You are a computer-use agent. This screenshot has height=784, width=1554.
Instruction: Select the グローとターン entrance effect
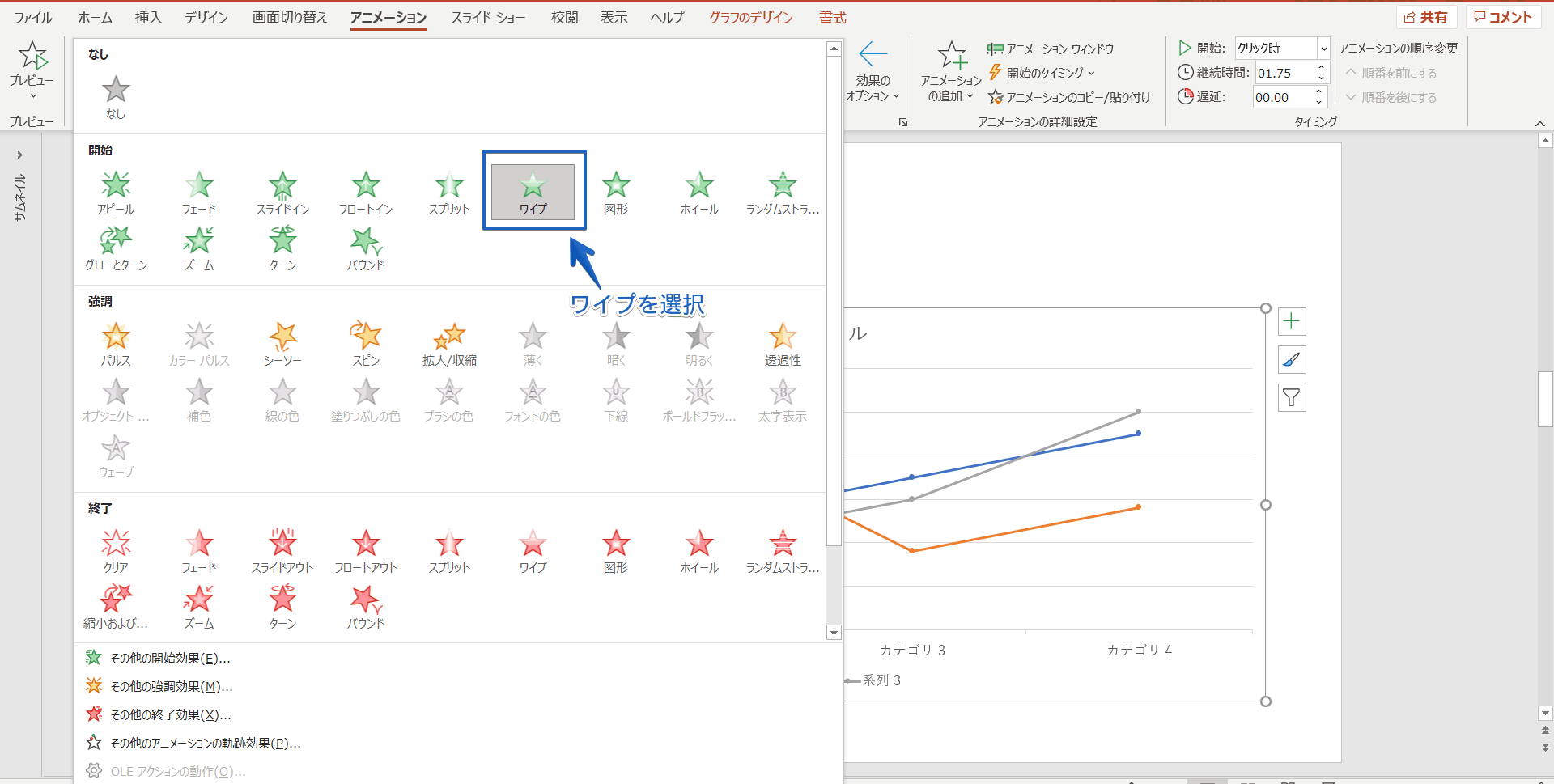[116, 248]
